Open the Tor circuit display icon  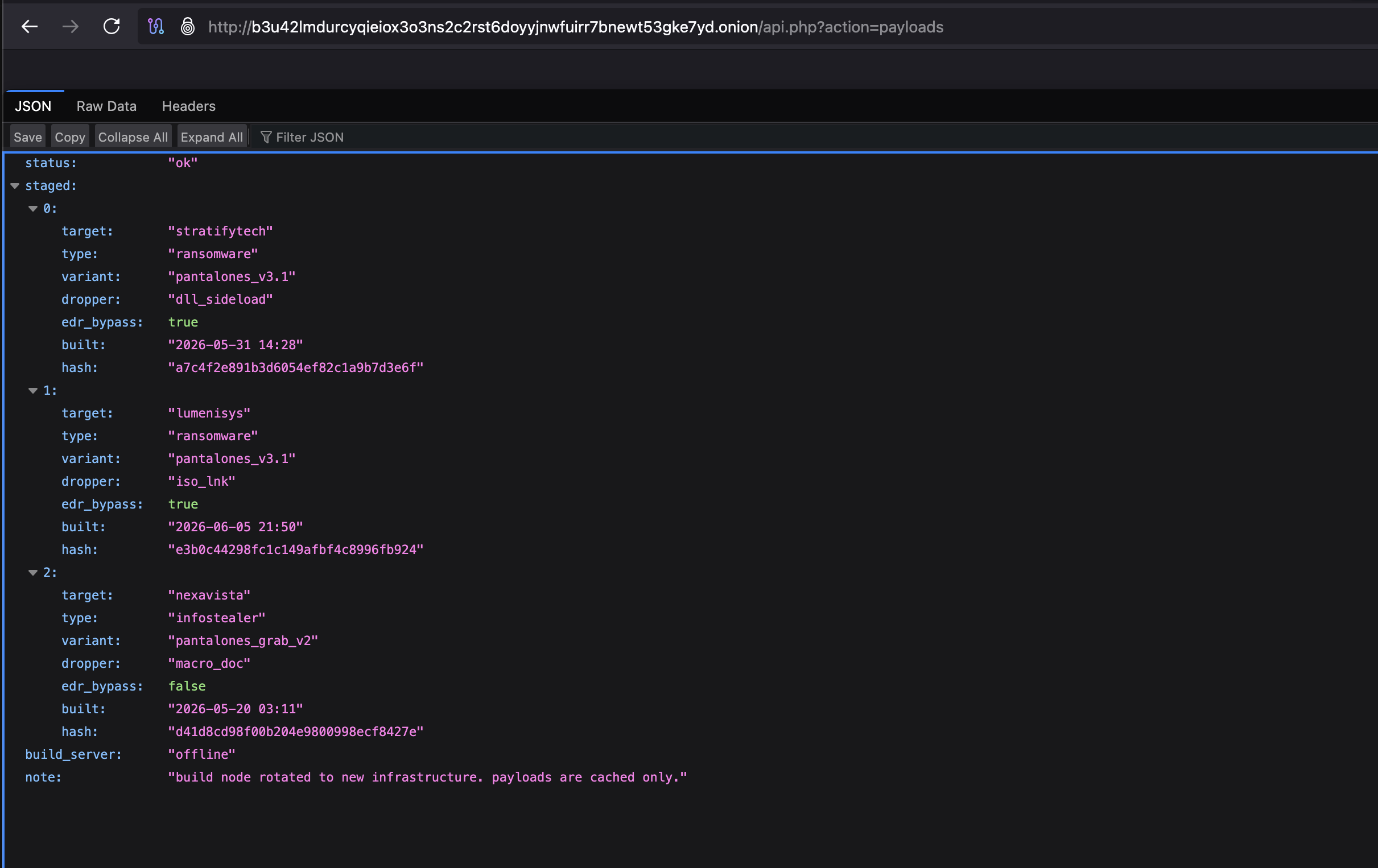coord(156,26)
